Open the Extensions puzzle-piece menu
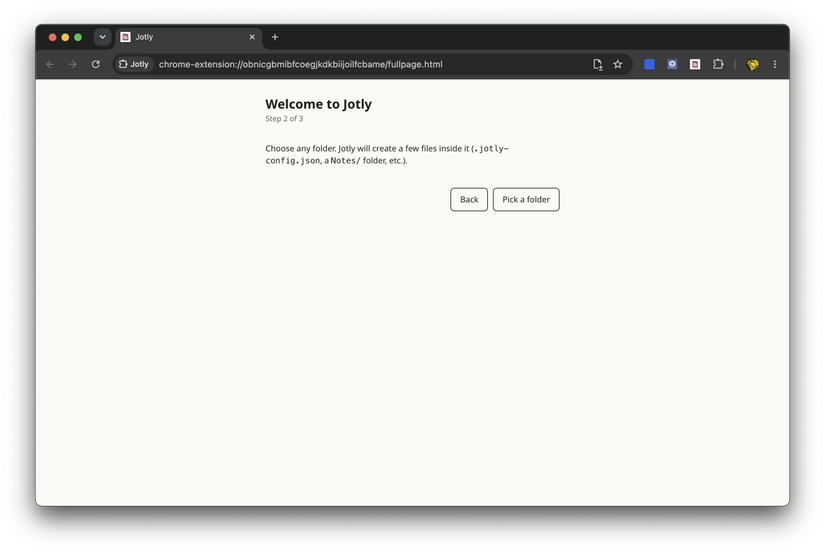This screenshot has width=825, height=553. click(x=718, y=64)
